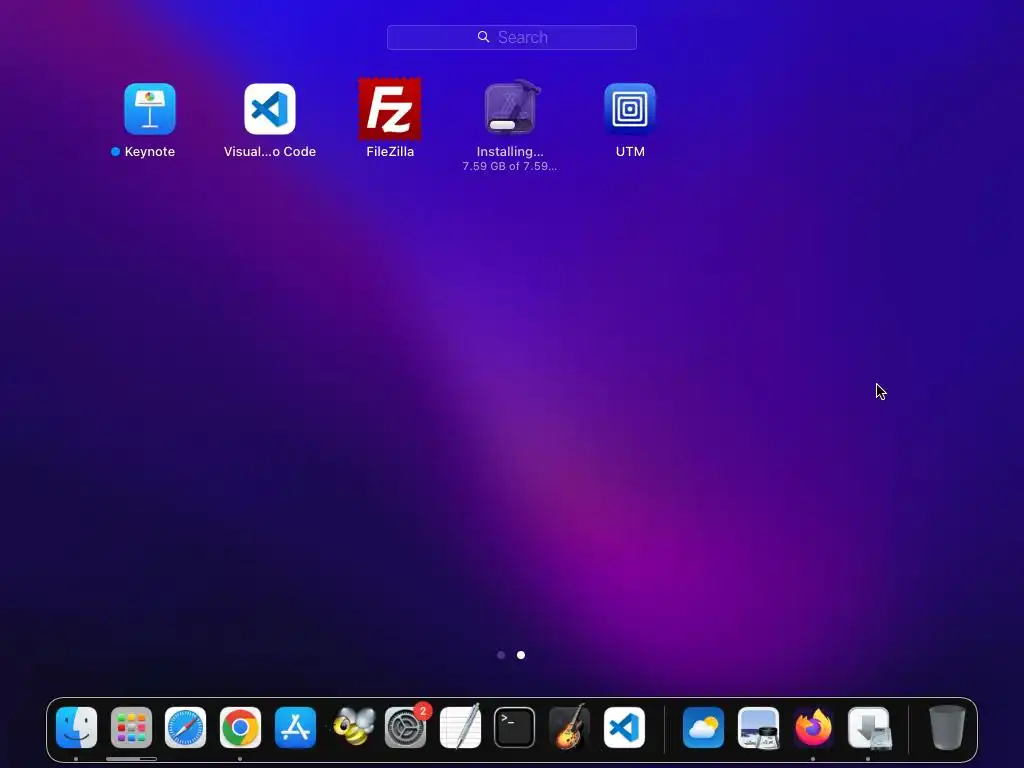
Task: Click the "FileZilla" name label
Action: pos(390,152)
